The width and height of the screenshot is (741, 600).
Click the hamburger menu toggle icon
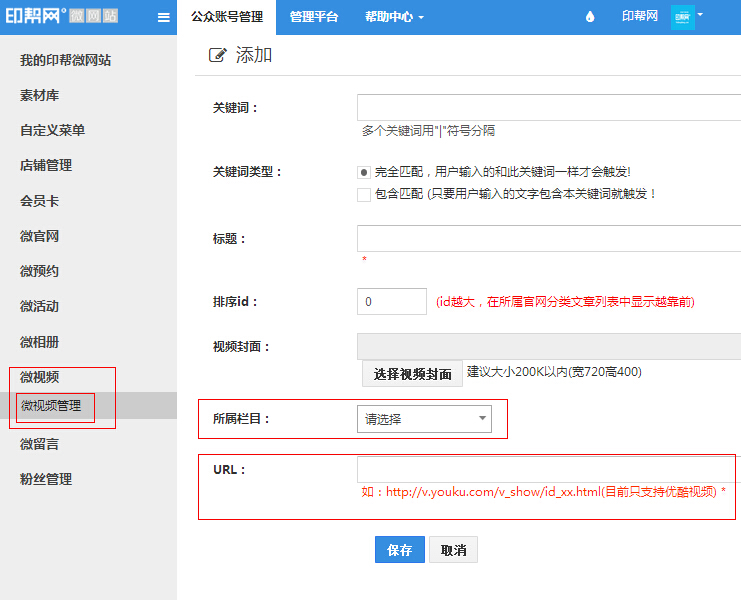pyautogui.click(x=164, y=17)
